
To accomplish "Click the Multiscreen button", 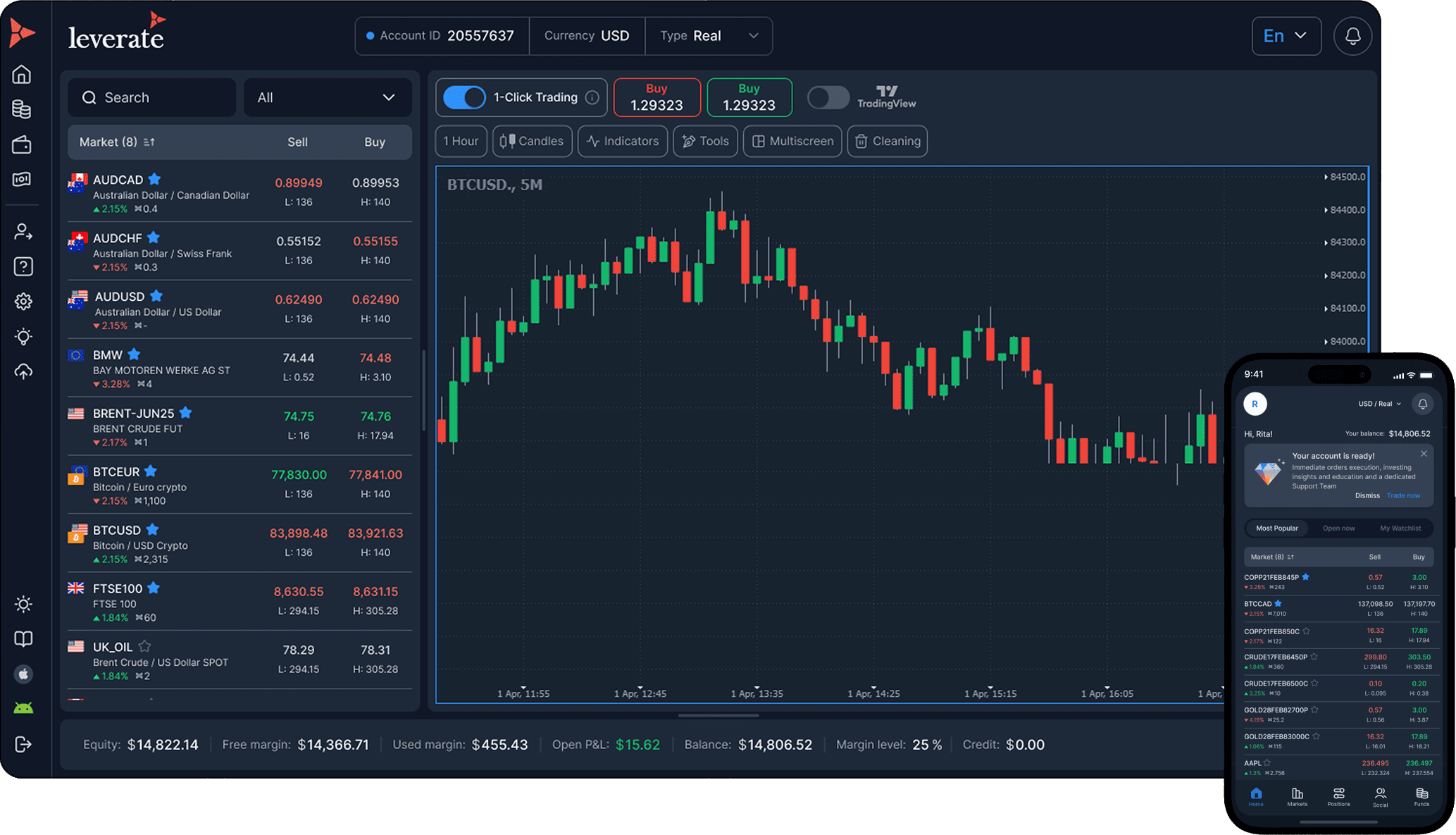I will (792, 141).
